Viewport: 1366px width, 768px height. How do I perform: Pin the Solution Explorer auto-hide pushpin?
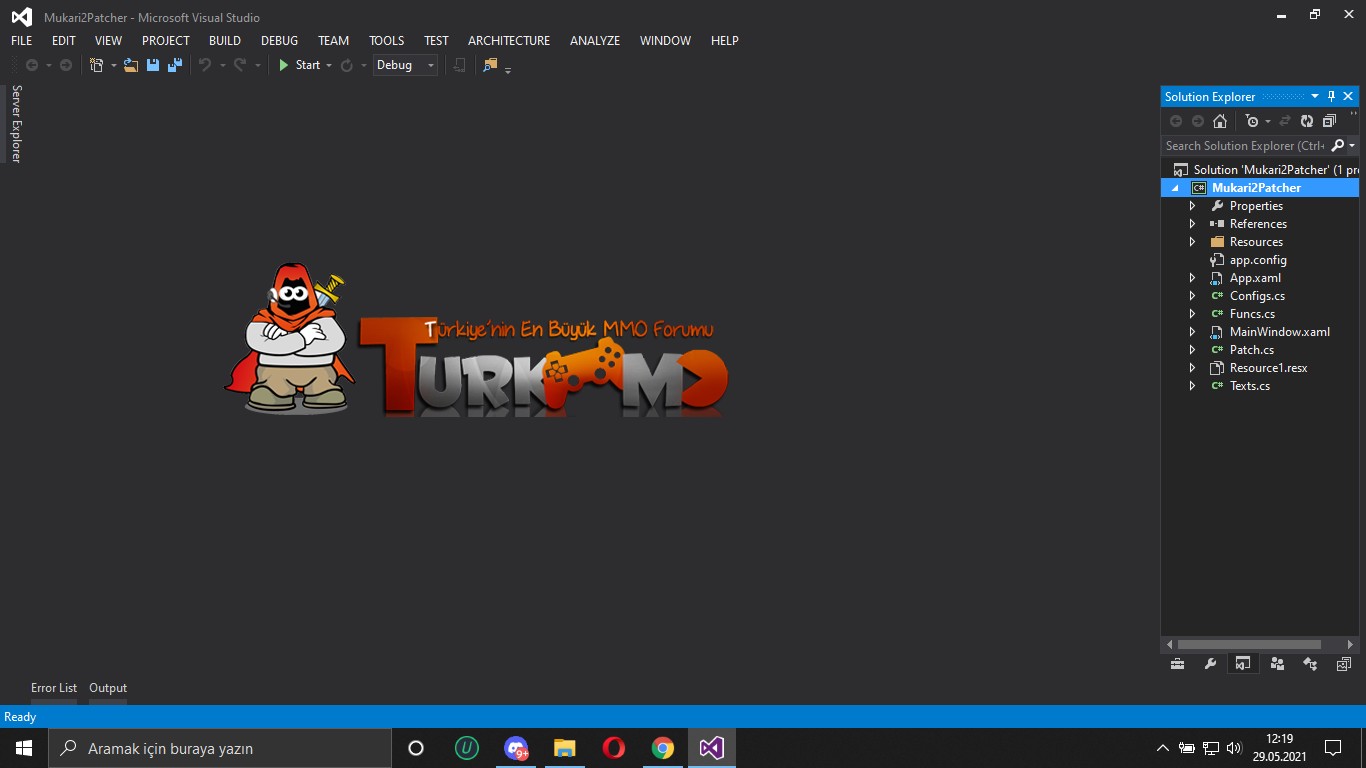pyautogui.click(x=1331, y=97)
